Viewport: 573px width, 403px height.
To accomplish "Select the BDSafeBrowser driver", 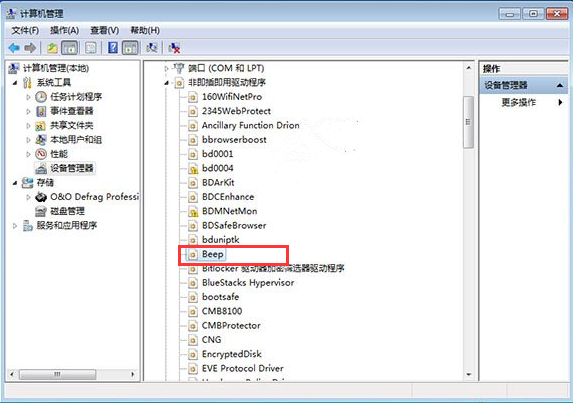I will 234,225.
